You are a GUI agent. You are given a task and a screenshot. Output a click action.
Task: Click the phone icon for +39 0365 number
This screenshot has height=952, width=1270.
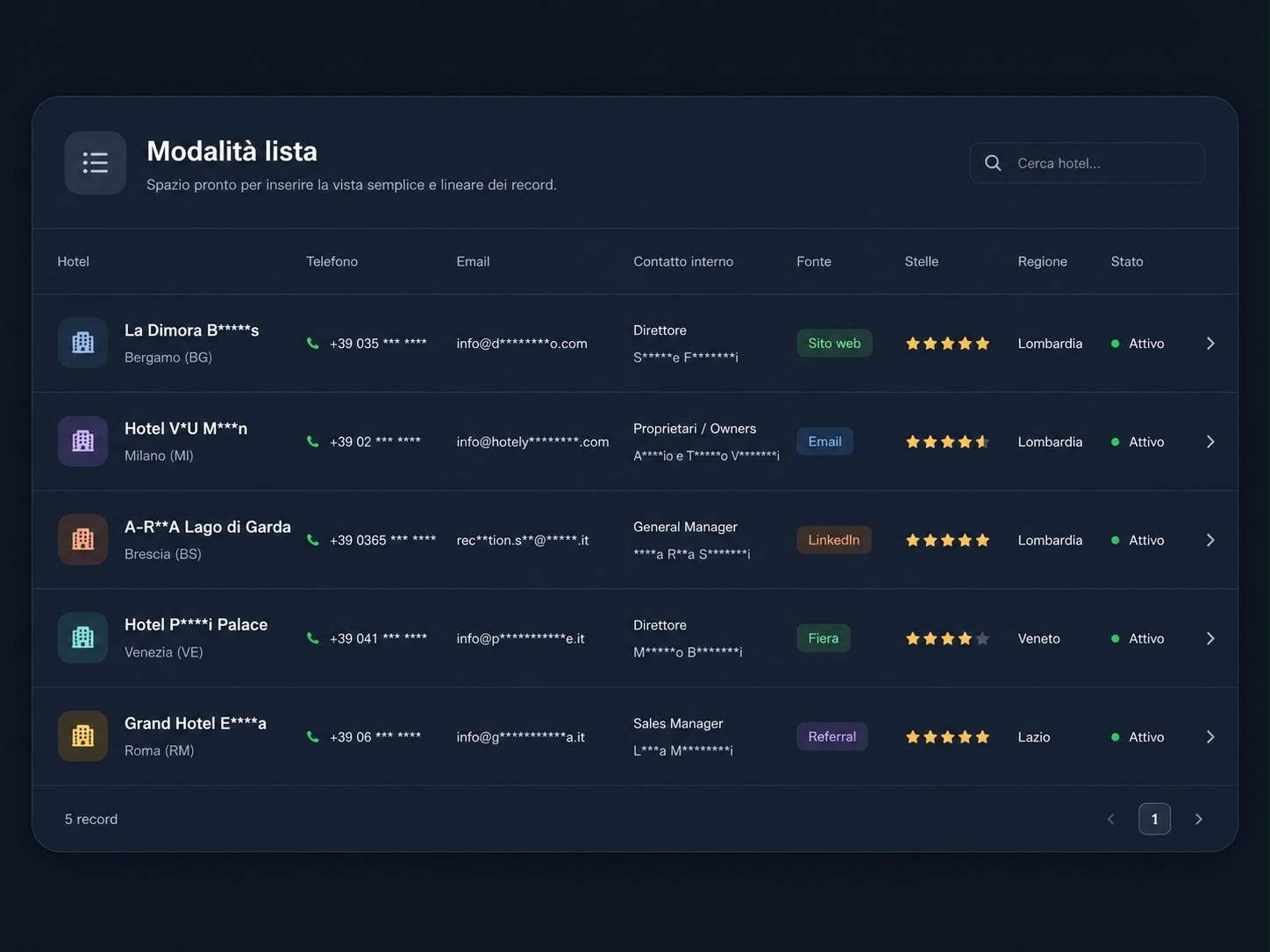(x=312, y=539)
